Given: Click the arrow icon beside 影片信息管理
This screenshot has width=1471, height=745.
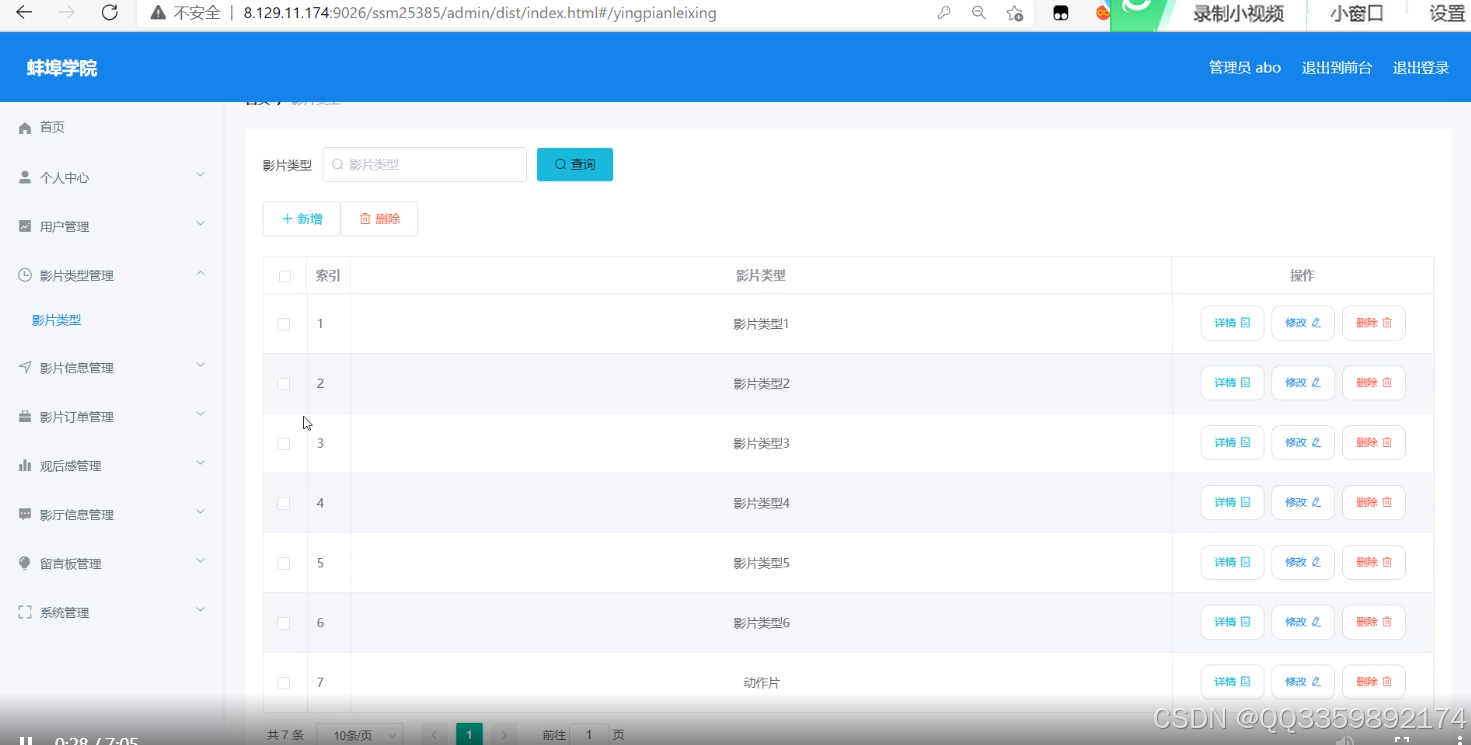Looking at the screenshot, I should tap(25, 367).
